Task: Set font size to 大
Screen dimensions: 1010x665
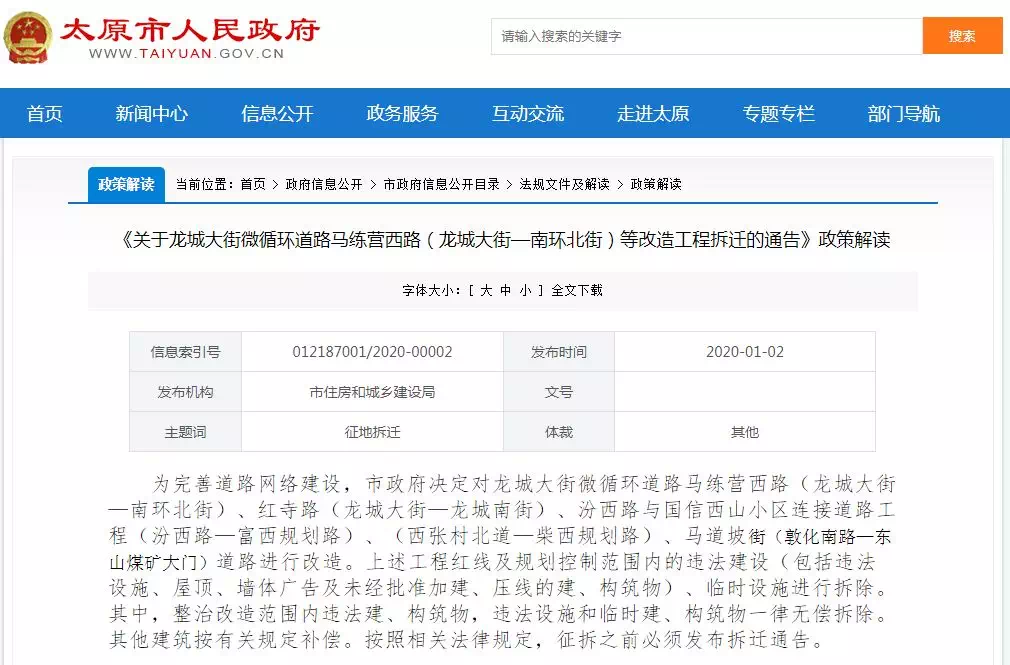Action: (x=486, y=291)
